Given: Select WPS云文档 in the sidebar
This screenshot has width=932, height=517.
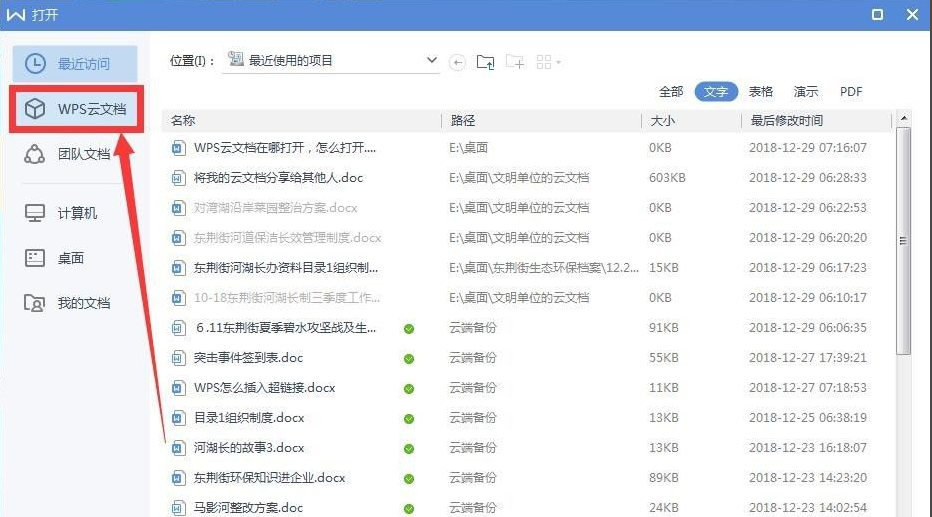Looking at the screenshot, I should coord(76,109).
